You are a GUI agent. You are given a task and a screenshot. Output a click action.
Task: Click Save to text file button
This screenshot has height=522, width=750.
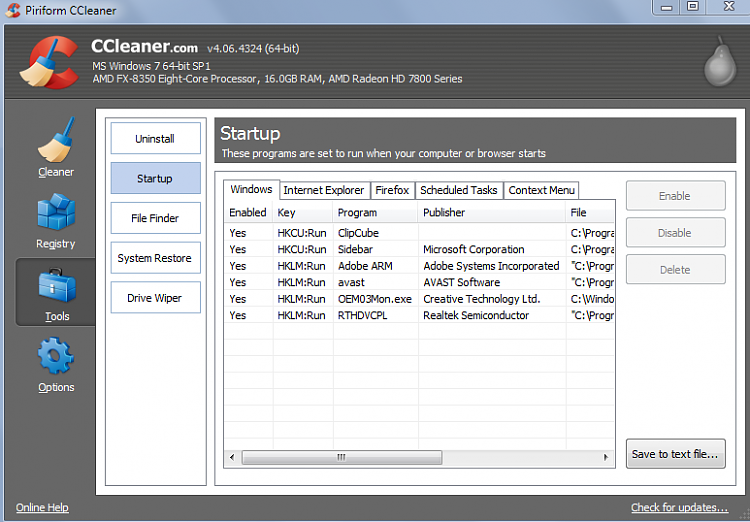coord(675,454)
